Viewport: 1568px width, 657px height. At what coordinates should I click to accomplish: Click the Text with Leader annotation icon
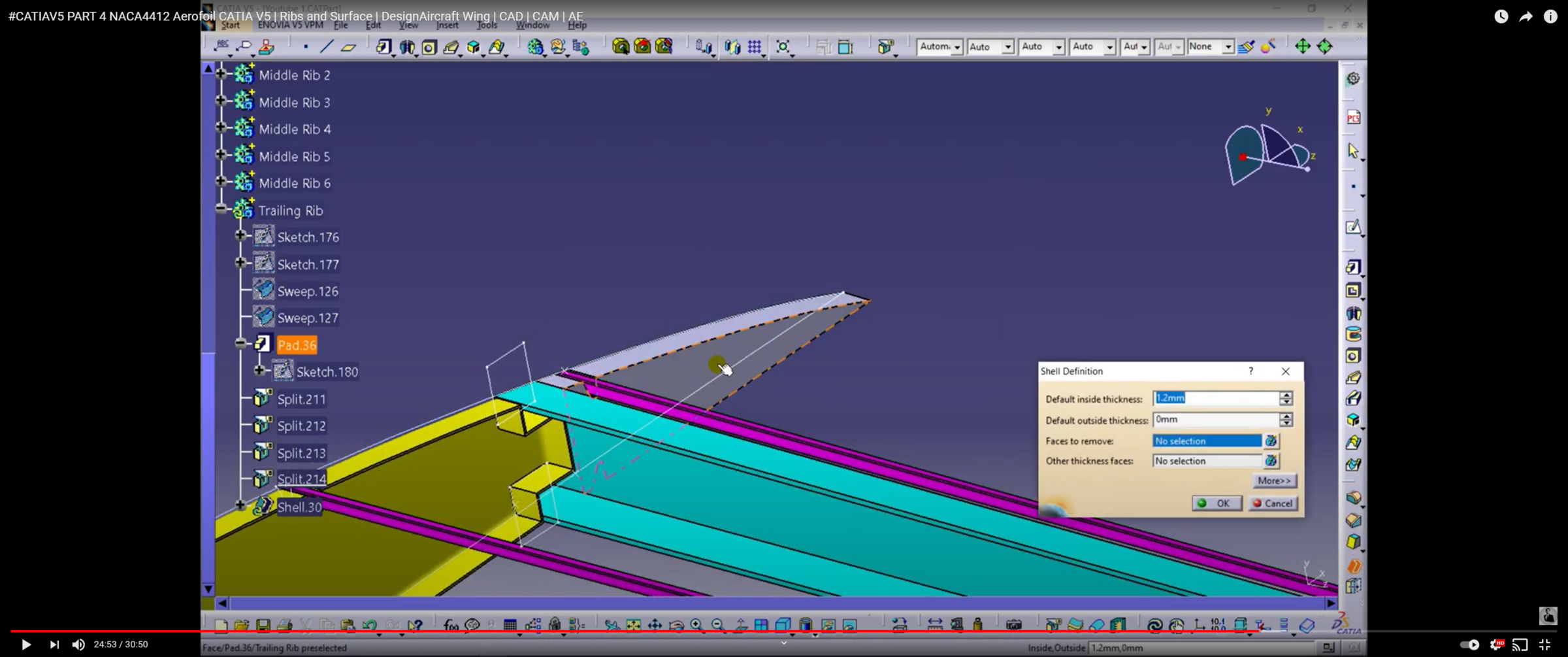click(221, 46)
